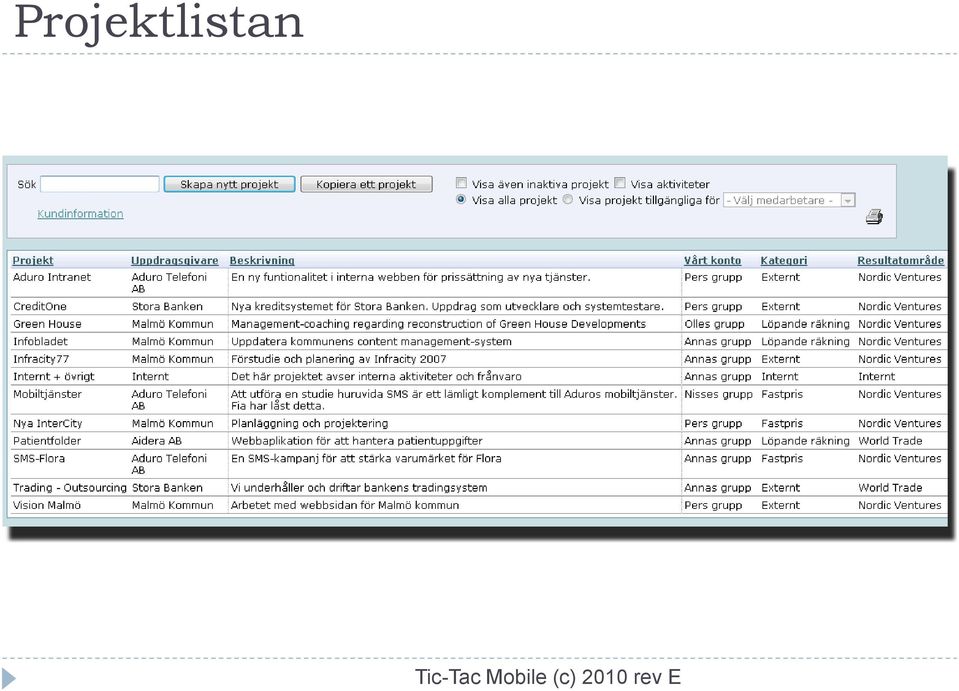The width and height of the screenshot is (959, 691).
Task: Click Nisses grupp in the Mobiltjänster row
Action: pyautogui.click(x=718, y=394)
